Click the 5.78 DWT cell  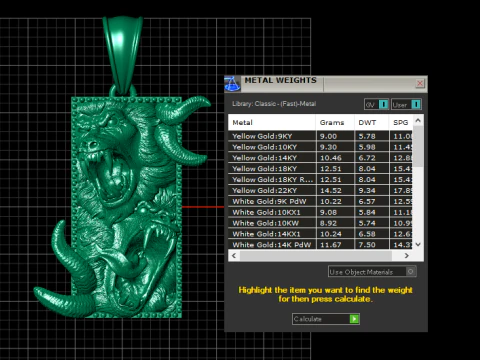click(372, 136)
